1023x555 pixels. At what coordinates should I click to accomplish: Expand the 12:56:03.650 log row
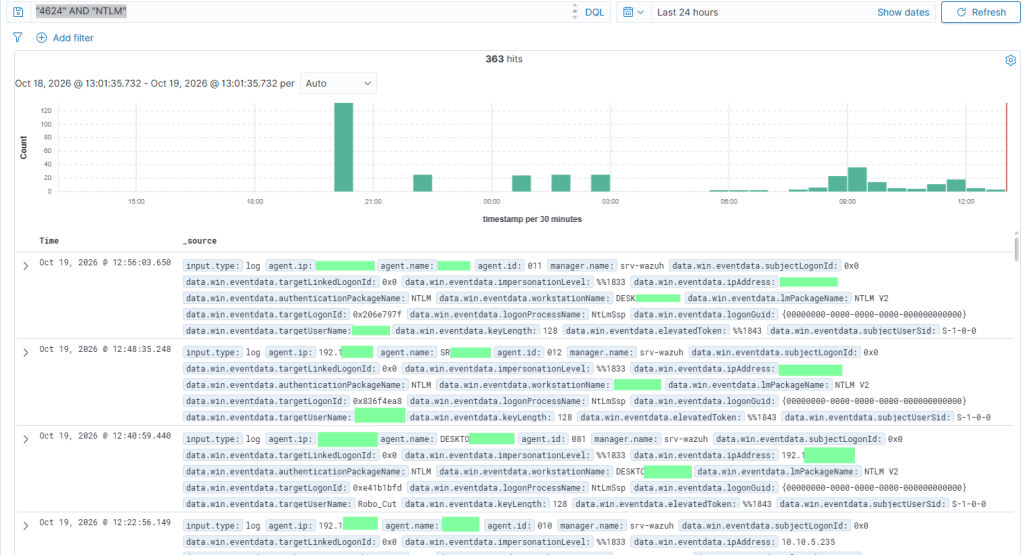tap(25, 266)
